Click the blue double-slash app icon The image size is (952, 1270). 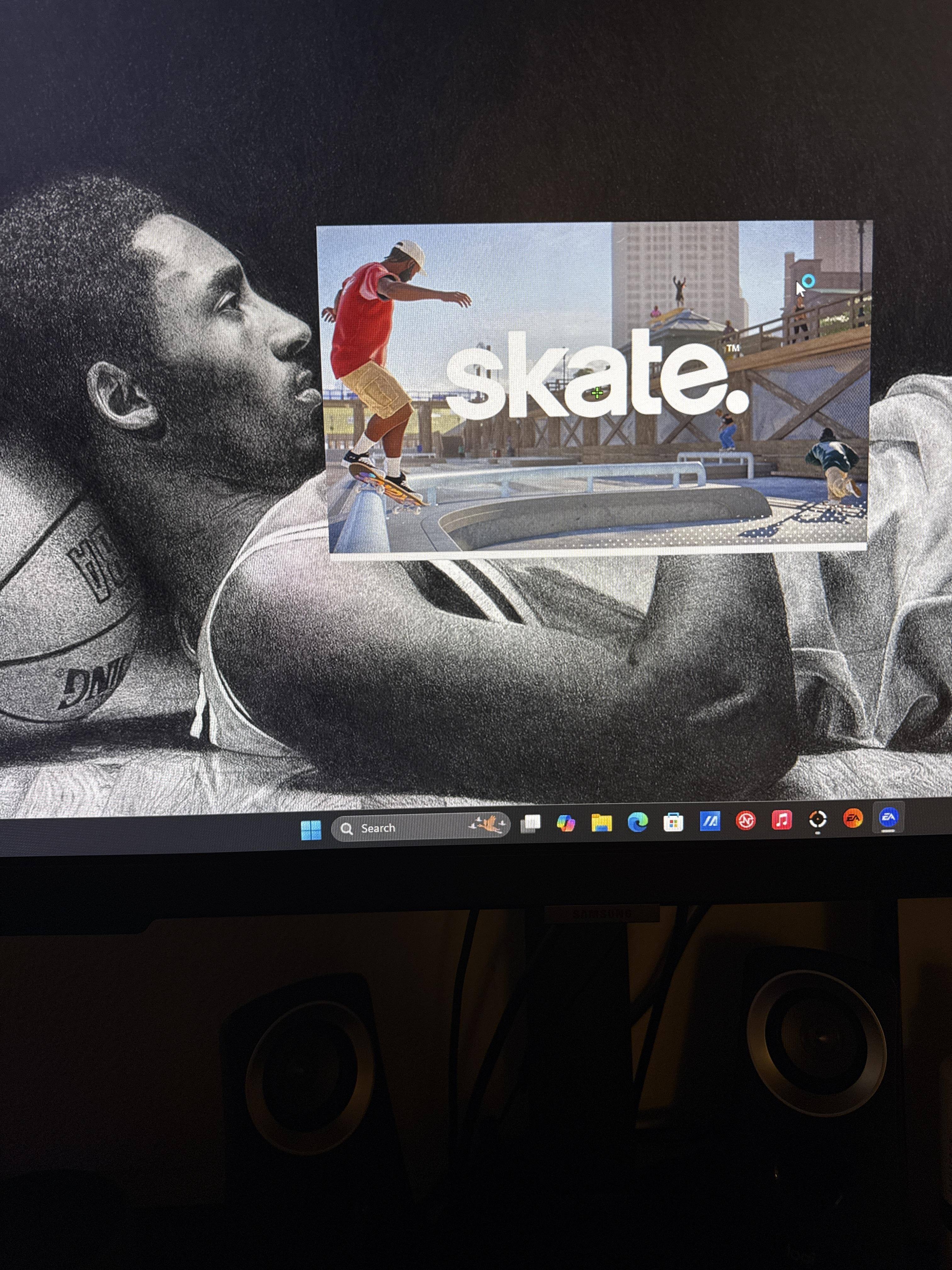pyautogui.click(x=710, y=821)
